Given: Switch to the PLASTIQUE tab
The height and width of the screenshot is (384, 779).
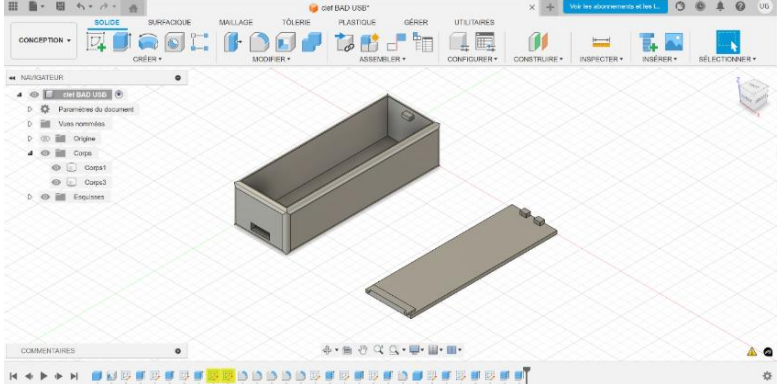Looking at the screenshot, I should point(357,22).
